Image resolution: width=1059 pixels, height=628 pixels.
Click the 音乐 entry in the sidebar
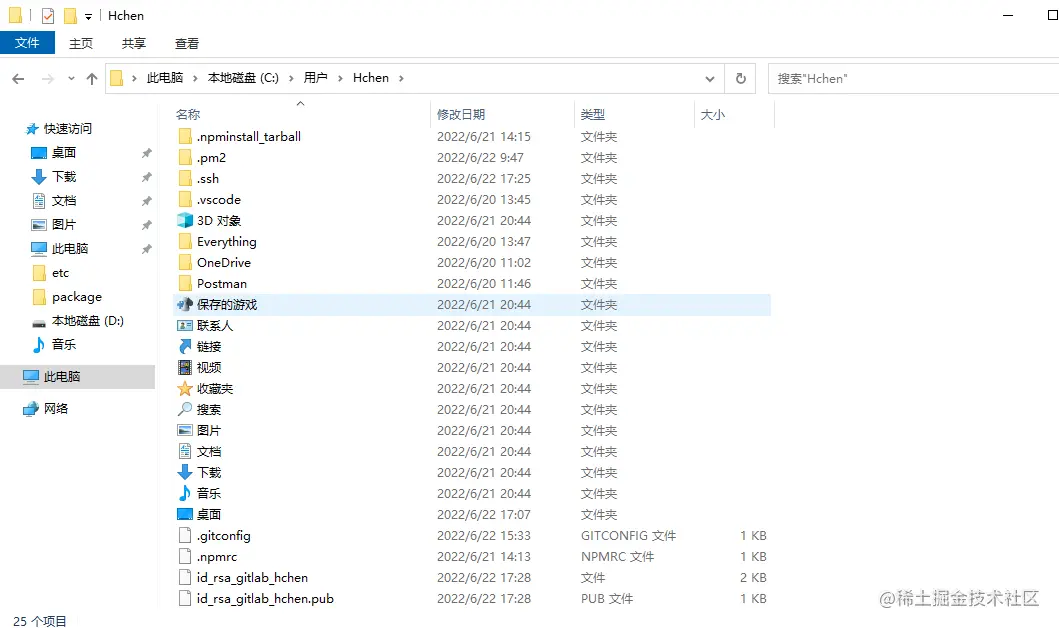coord(63,345)
